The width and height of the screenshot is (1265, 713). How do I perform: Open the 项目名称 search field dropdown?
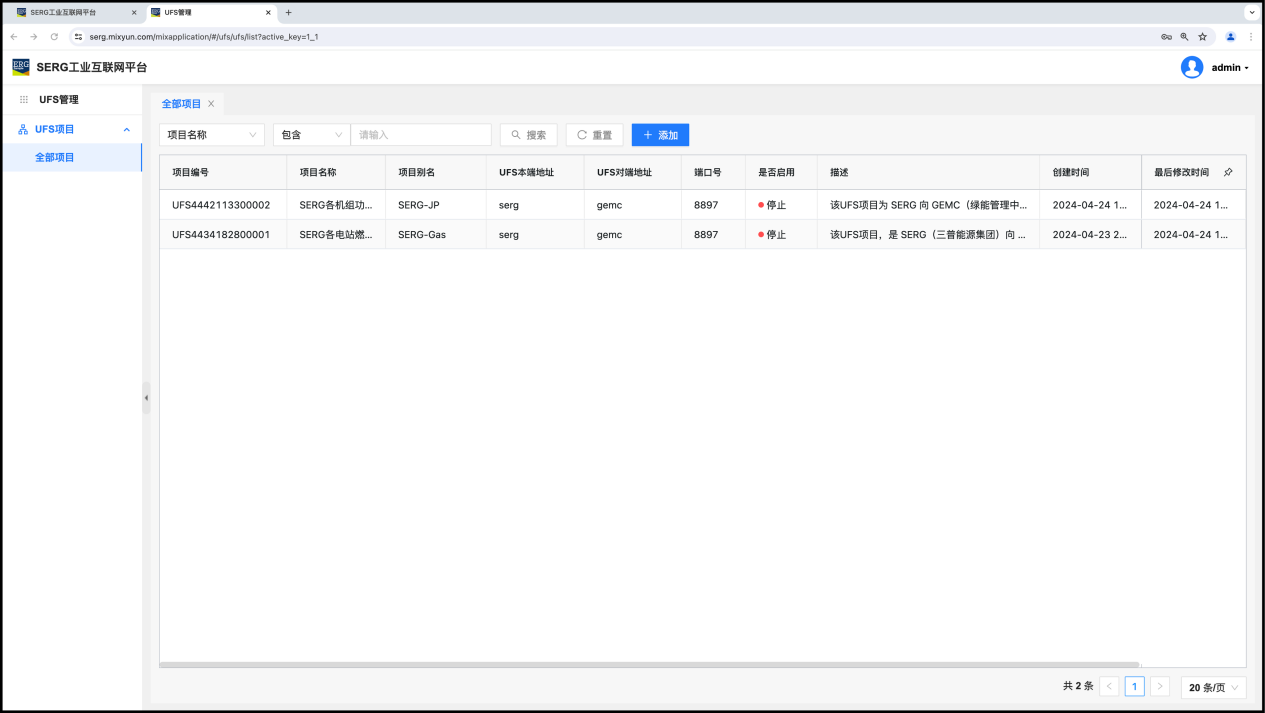(212, 135)
